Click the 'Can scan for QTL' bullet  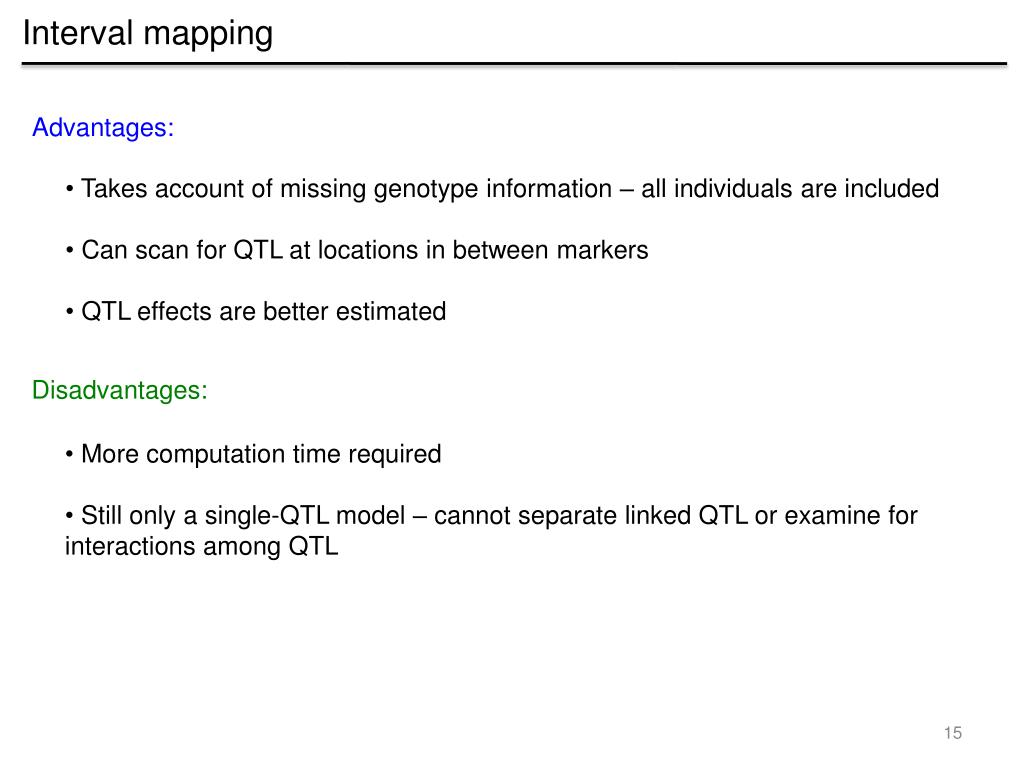(357, 250)
